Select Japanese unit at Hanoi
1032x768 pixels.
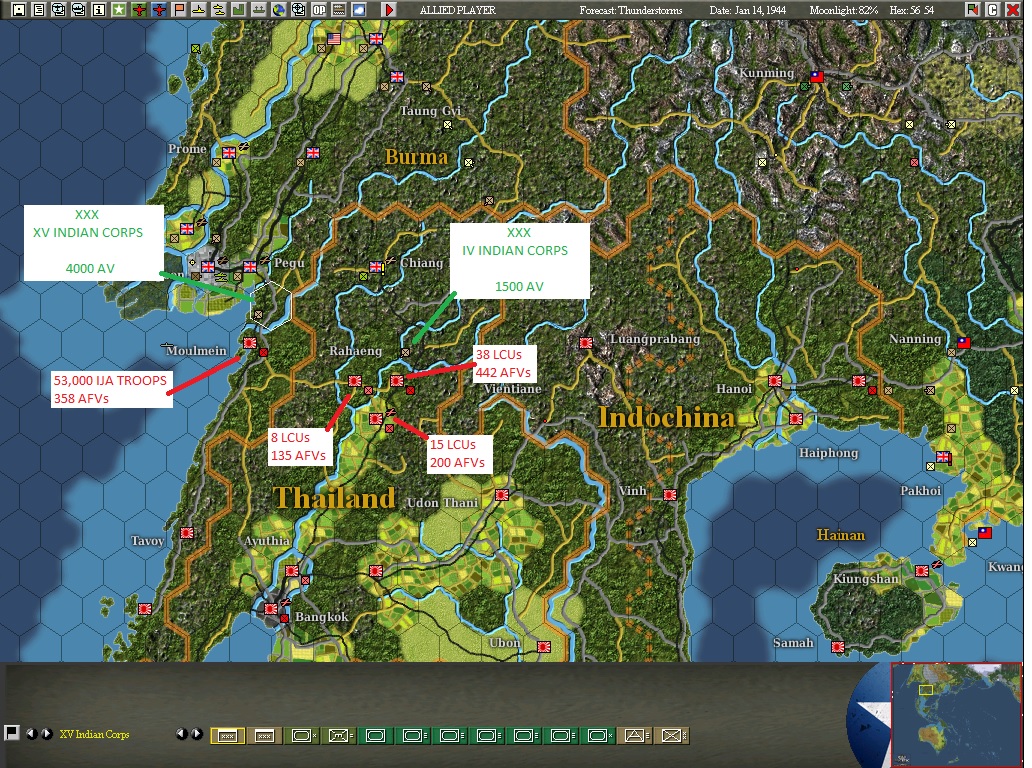775,380
